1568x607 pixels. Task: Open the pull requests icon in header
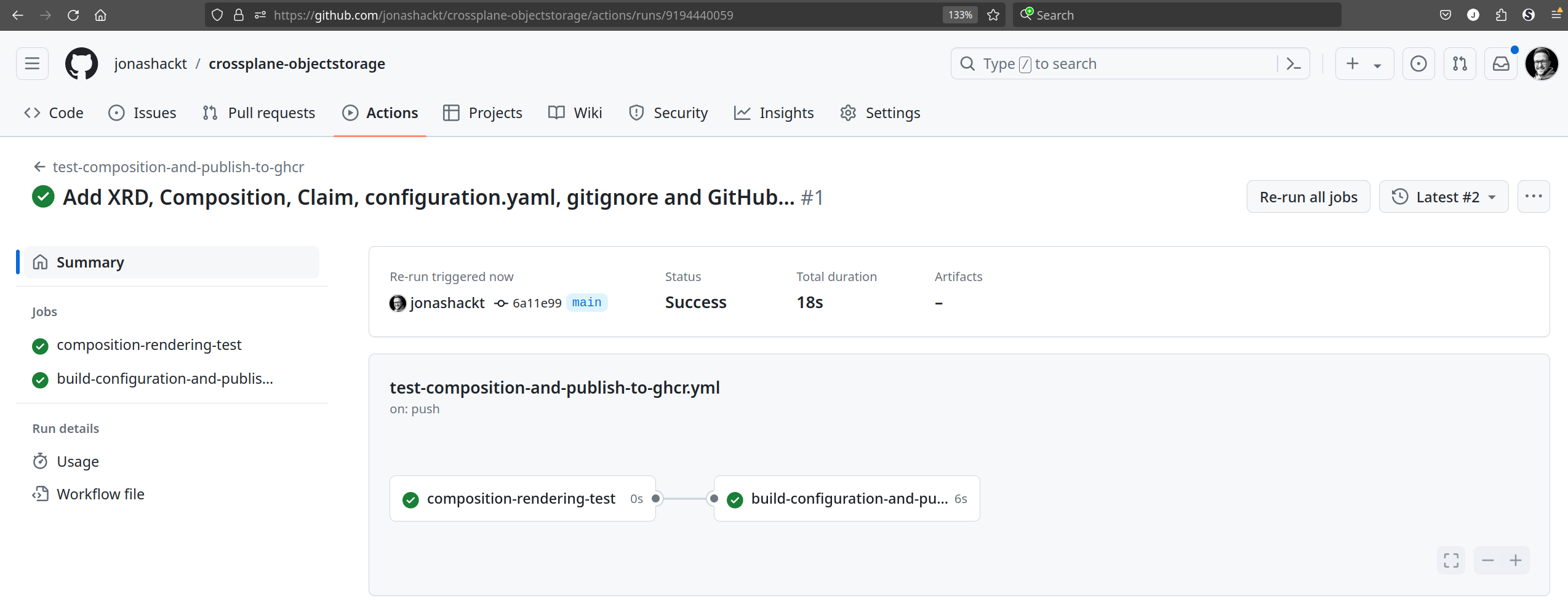[1460, 63]
